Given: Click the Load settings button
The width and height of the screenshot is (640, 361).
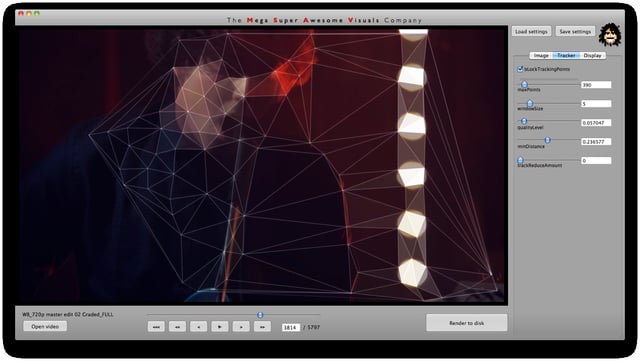Looking at the screenshot, I should (x=531, y=31).
